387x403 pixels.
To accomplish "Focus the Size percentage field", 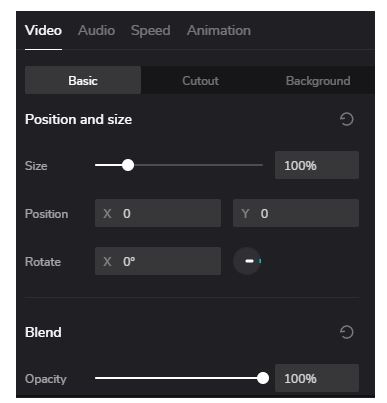I will 317,165.
